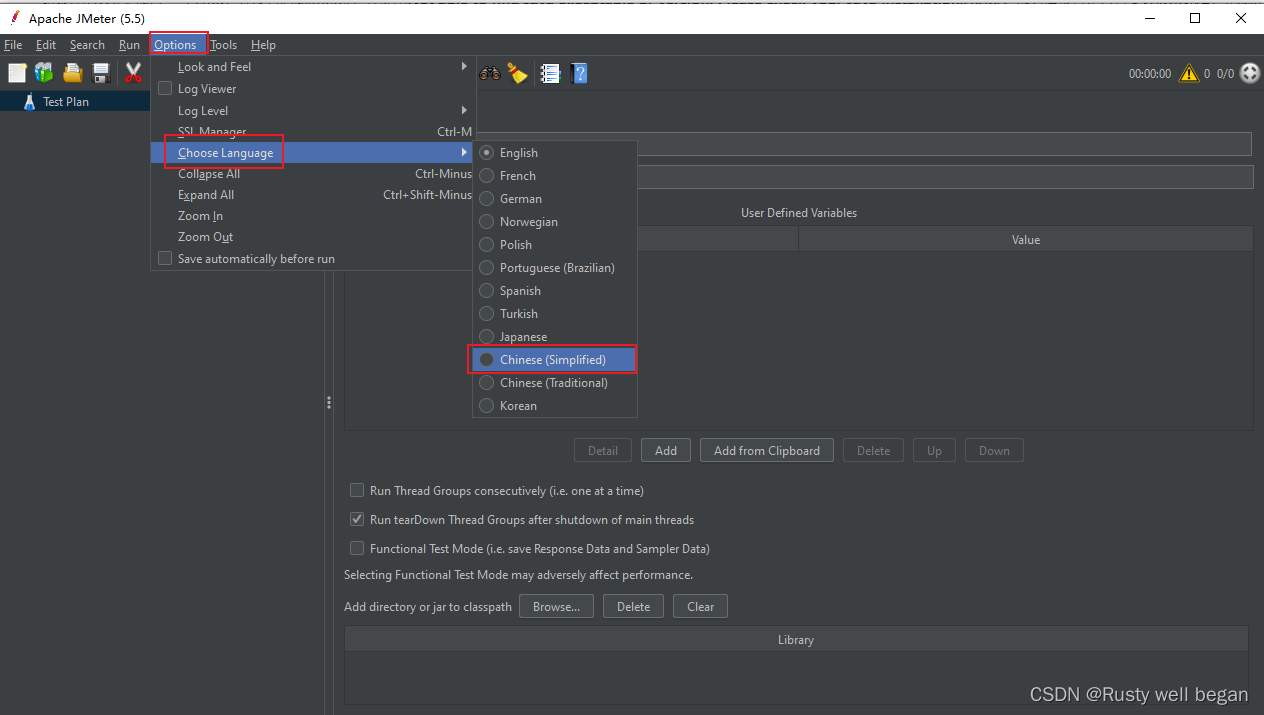This screenshot has height=715, width=1264.
Task: Uncheck Run tearDown Thread Groups after shutdown
Action: point(357,520)
